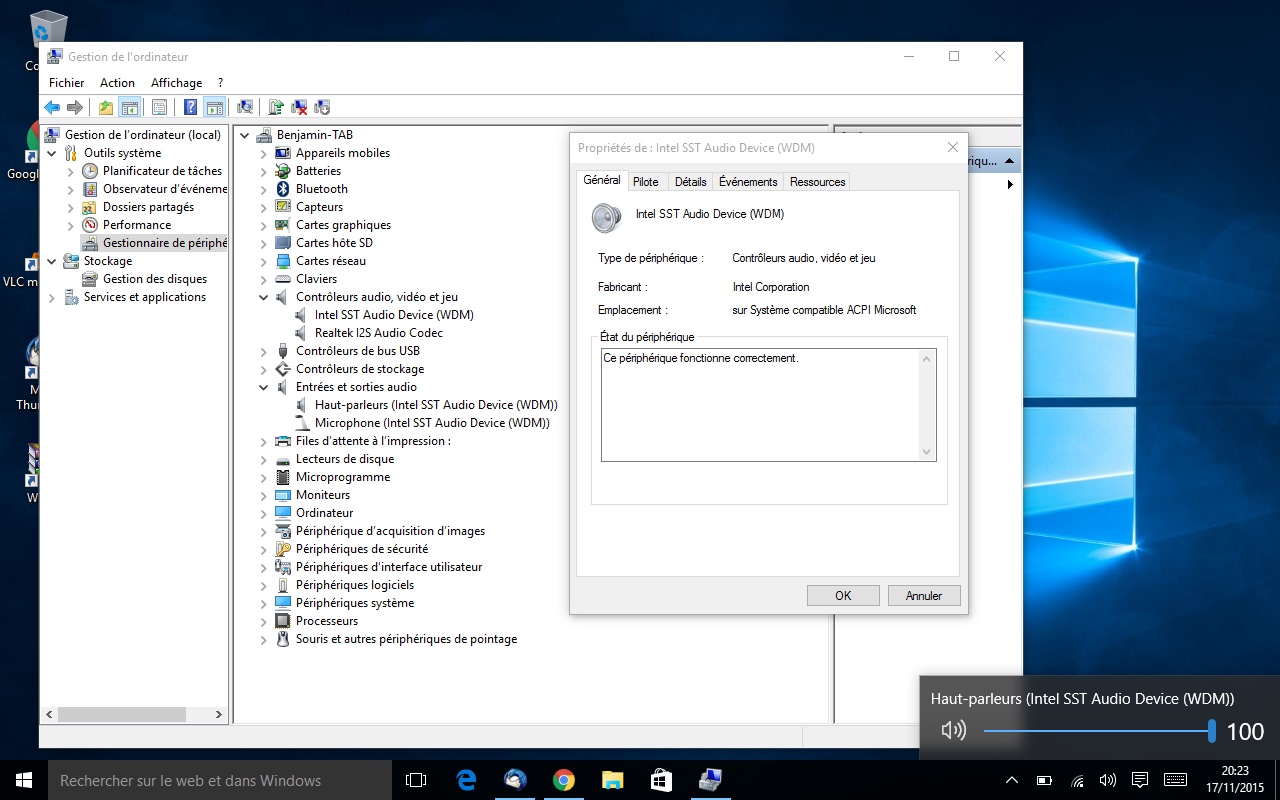Click the Disable device down-arrow icon
Viewport: 1280px width, 800px height.
pyautogui.click(x=322, y=108)
